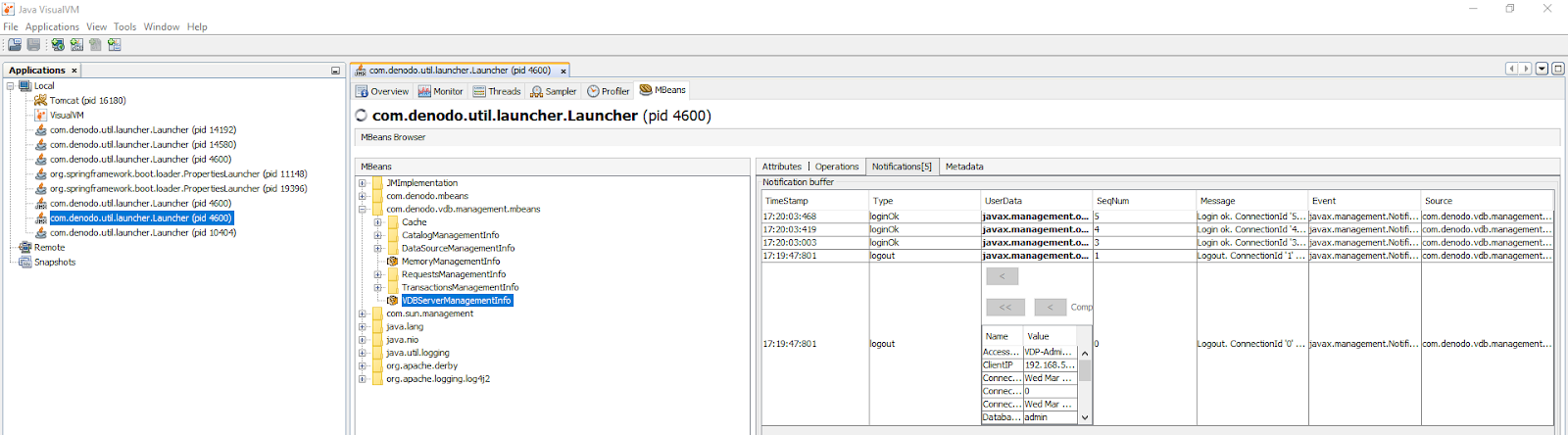This screenshot has width=1568, height=435.
Task: Expand the RequestsManagementInfo node
Action: tap(377, 274)
